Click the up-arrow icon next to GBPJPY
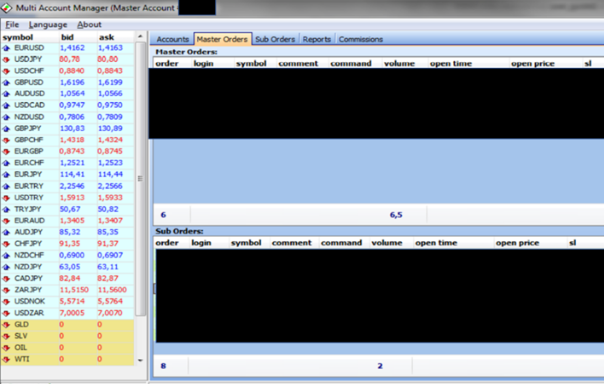This screenshot has width=604, height=384. tap(6, 129)
